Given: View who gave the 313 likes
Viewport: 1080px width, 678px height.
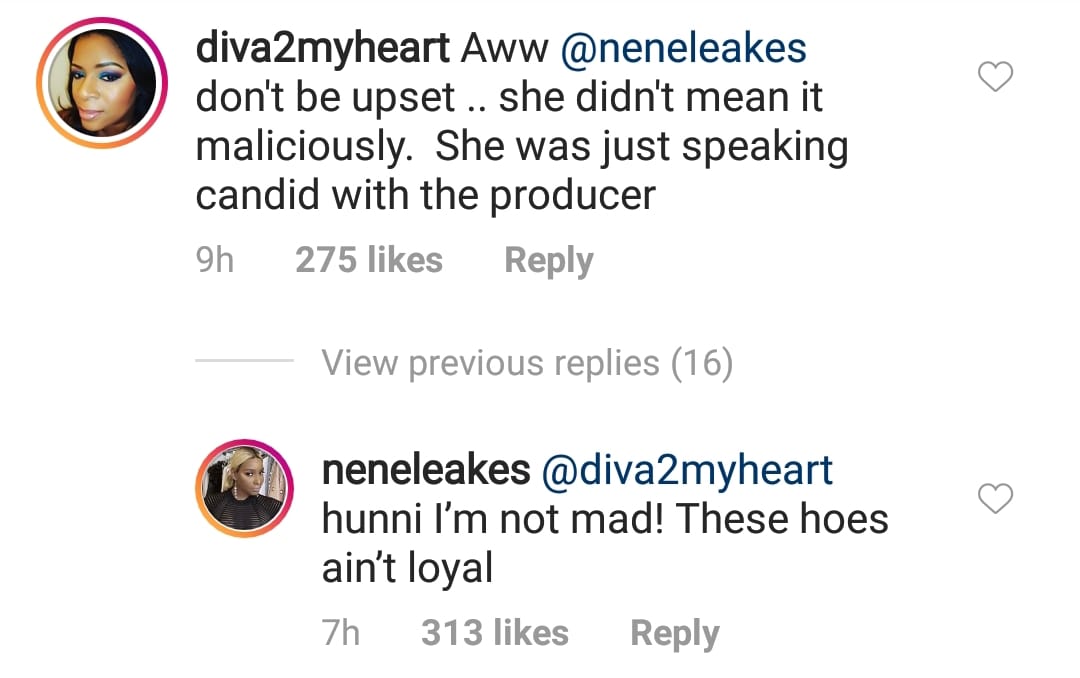Looking at the screenshot, I should coord(495,633).
